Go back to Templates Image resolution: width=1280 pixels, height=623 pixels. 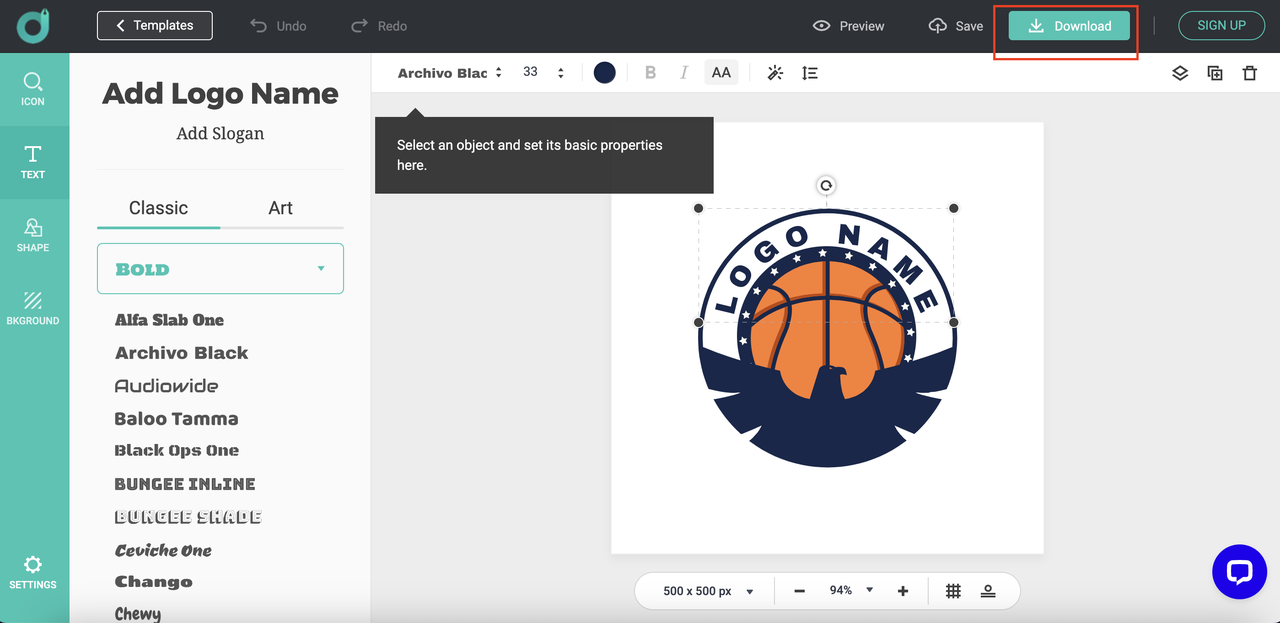(154, 25)
